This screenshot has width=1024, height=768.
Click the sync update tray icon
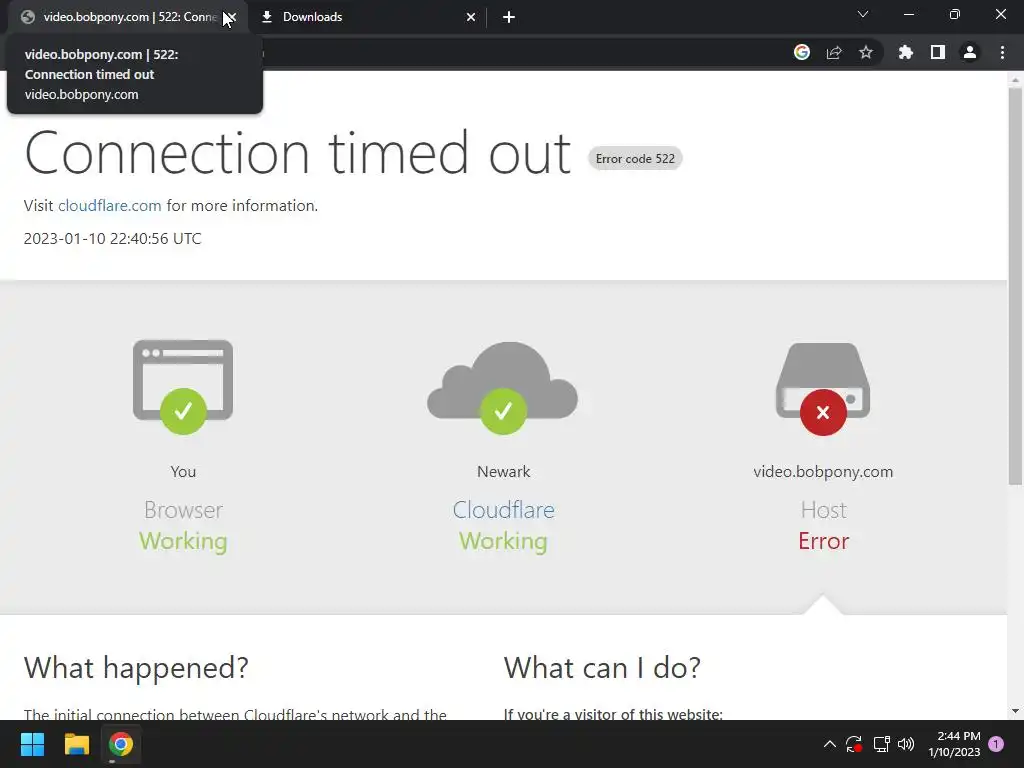[x=854, y=744]
